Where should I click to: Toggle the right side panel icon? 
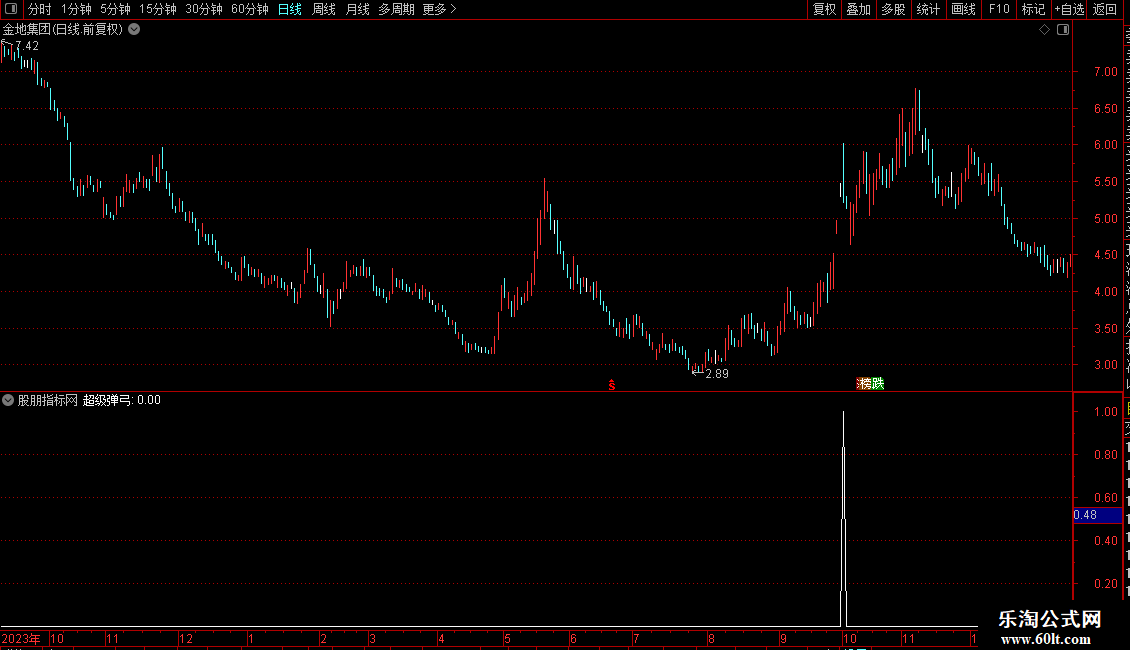[x=1063, y=30]
